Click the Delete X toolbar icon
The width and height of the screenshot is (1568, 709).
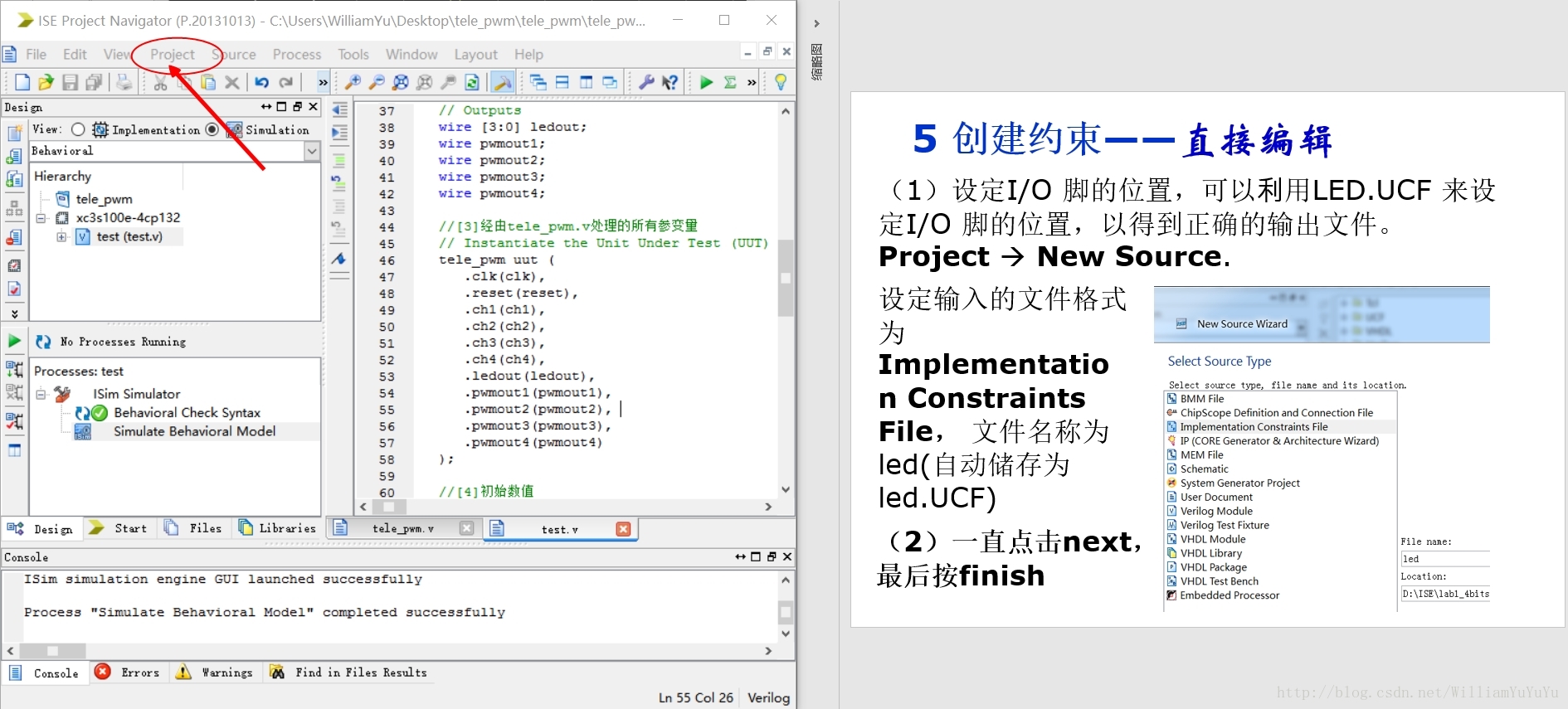(x=232, y=82)
